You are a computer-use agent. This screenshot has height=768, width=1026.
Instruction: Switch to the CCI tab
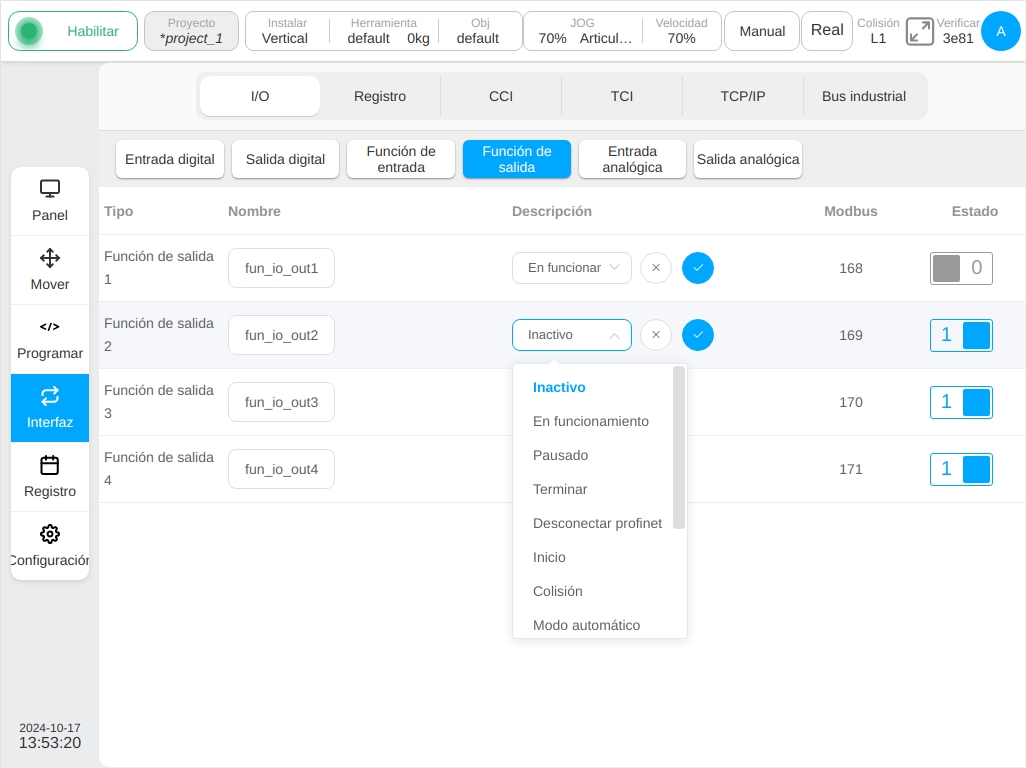coord(501,96)
